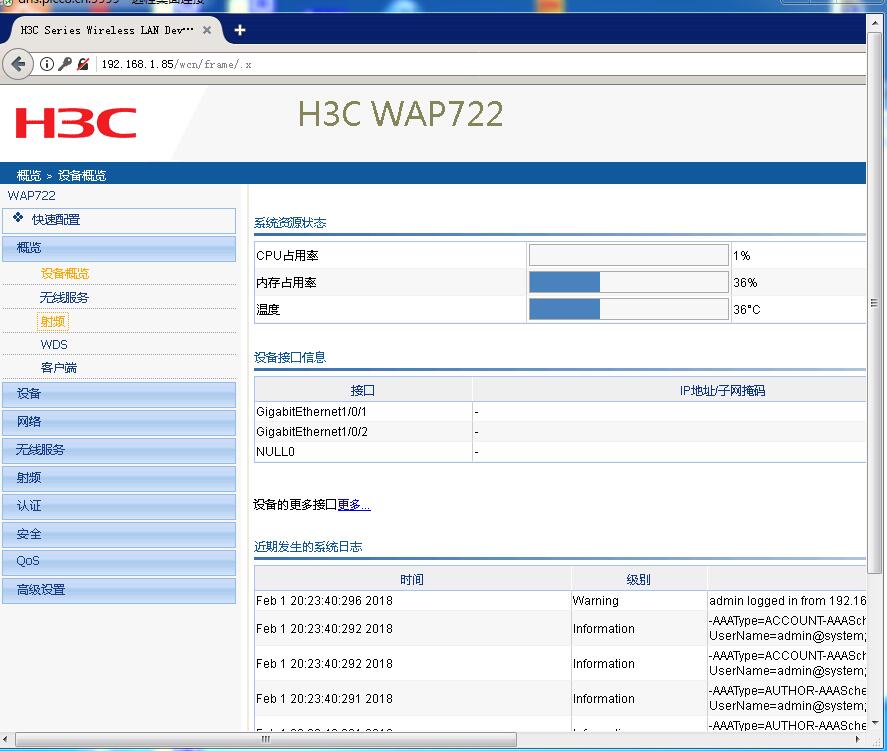Click the horizontal scrollbar right arrow

point(858,739)
